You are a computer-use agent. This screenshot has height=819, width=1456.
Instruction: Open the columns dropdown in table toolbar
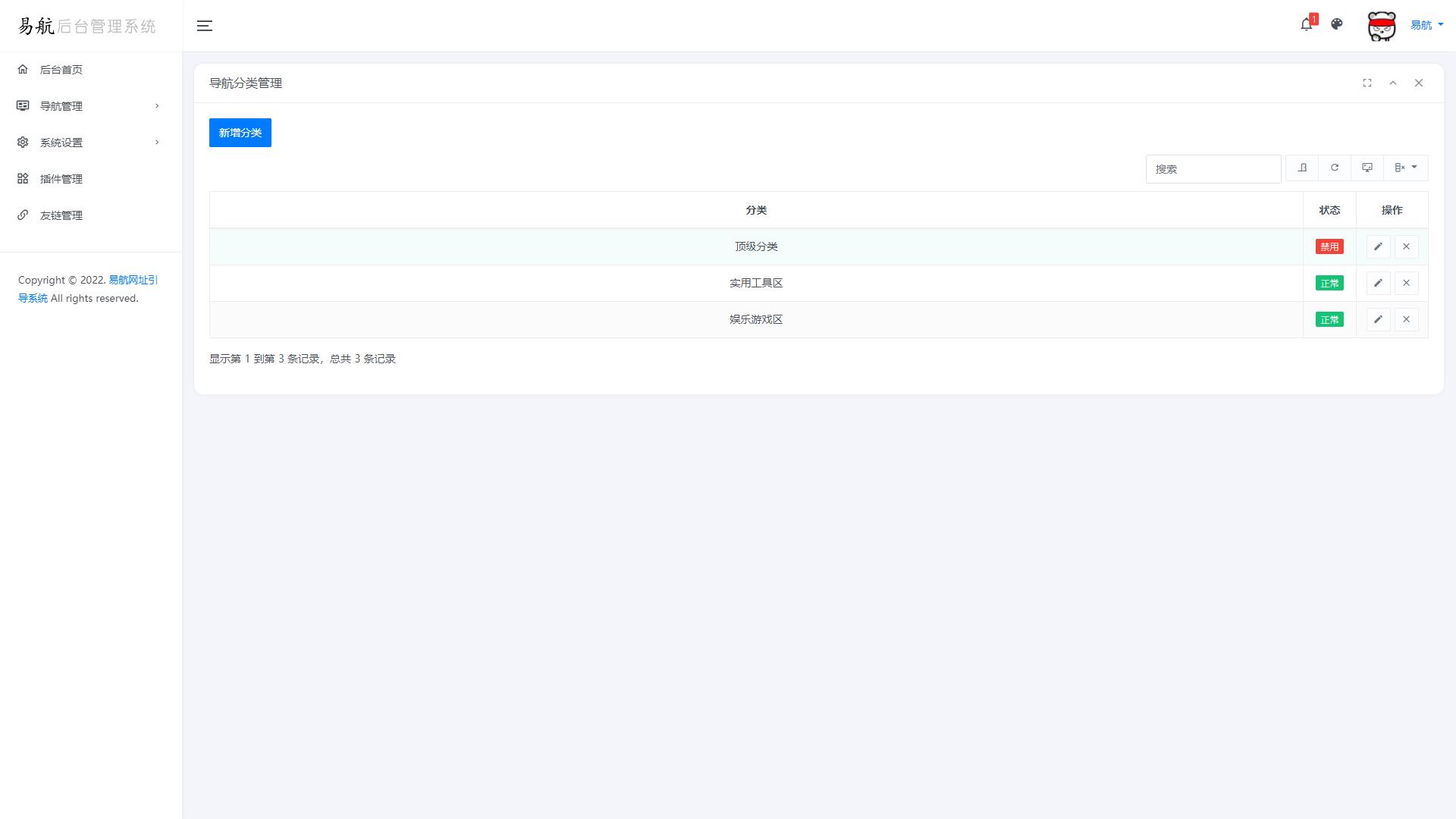(x=1405, y=168)
